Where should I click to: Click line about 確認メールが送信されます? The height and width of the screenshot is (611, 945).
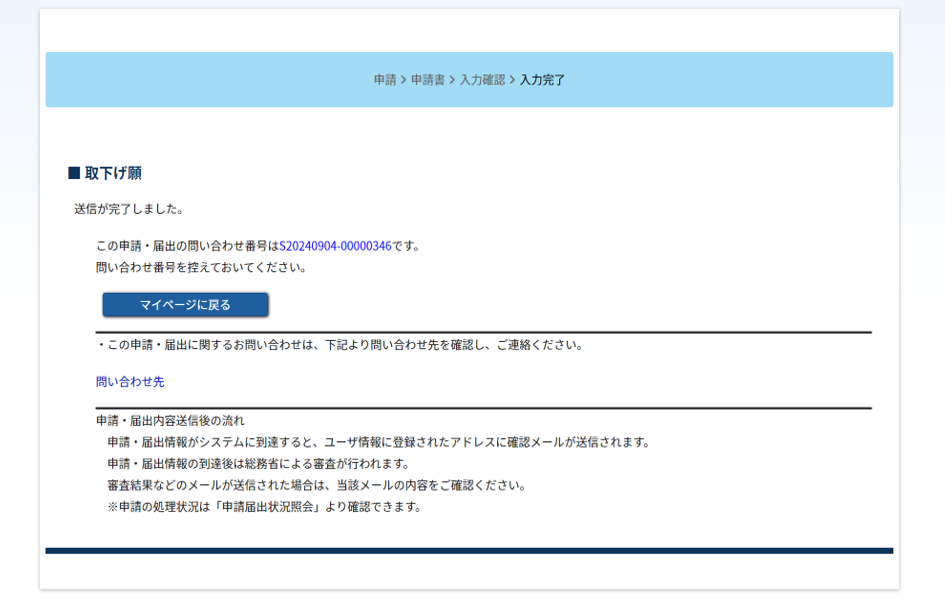[x=379, y=442]
